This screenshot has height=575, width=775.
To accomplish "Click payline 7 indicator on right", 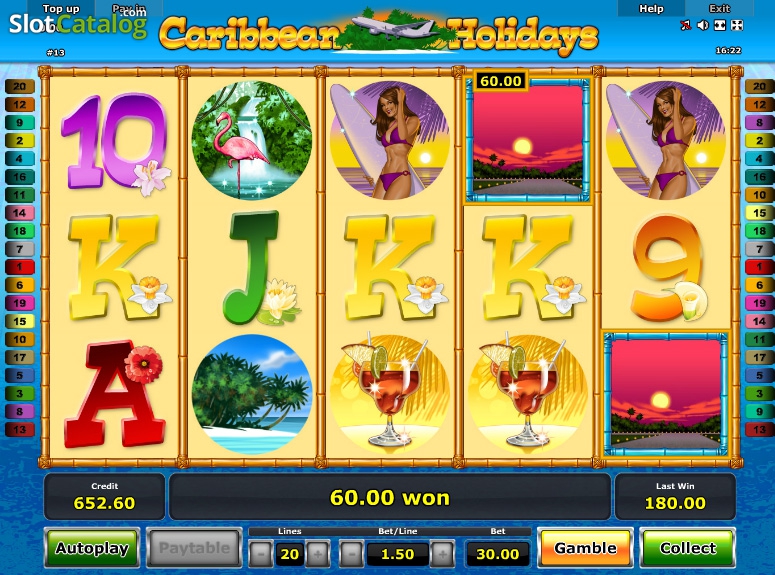I will pyautogui.click(x=759, y=249).
